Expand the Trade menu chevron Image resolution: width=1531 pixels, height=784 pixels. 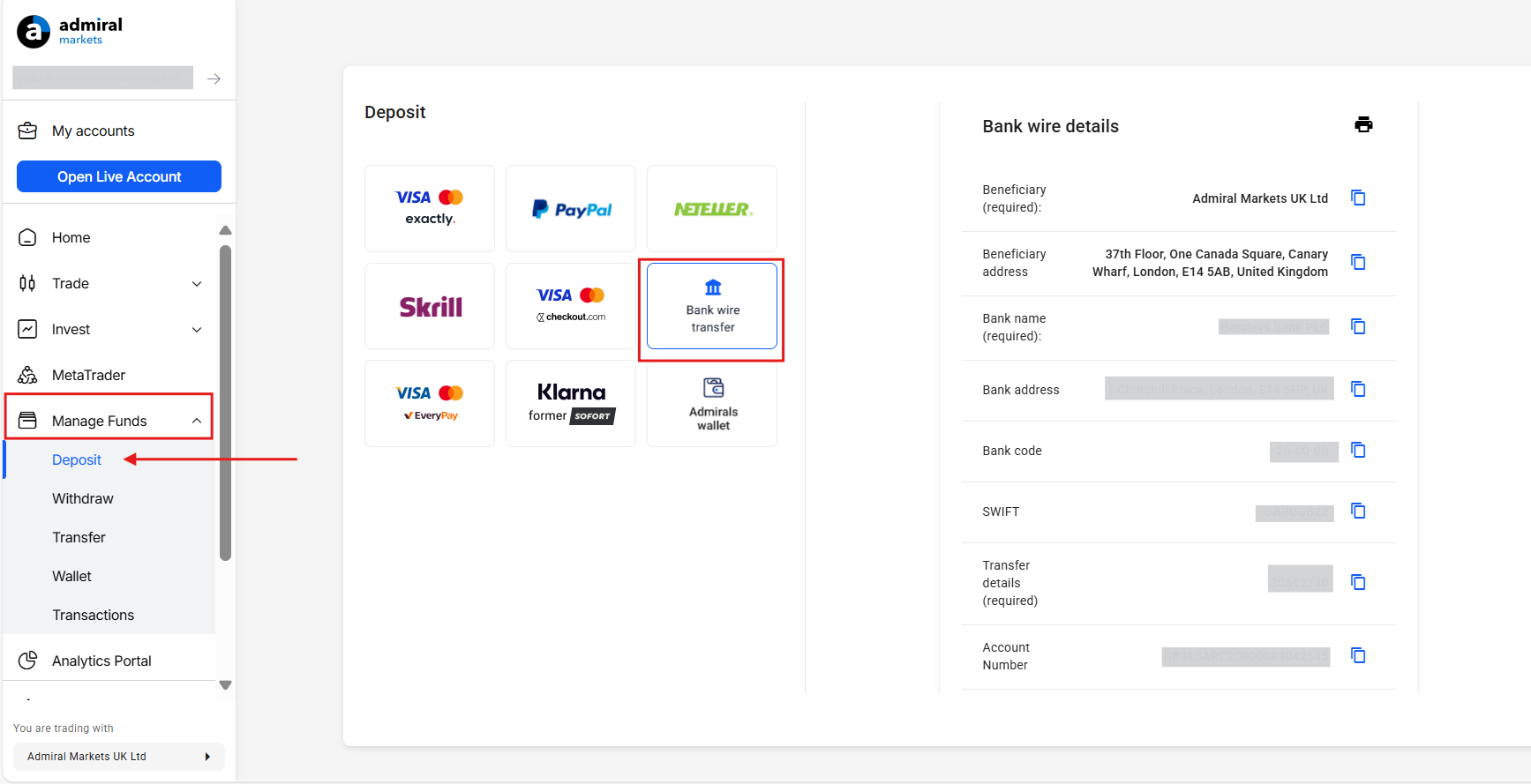(x=197, y=283)
